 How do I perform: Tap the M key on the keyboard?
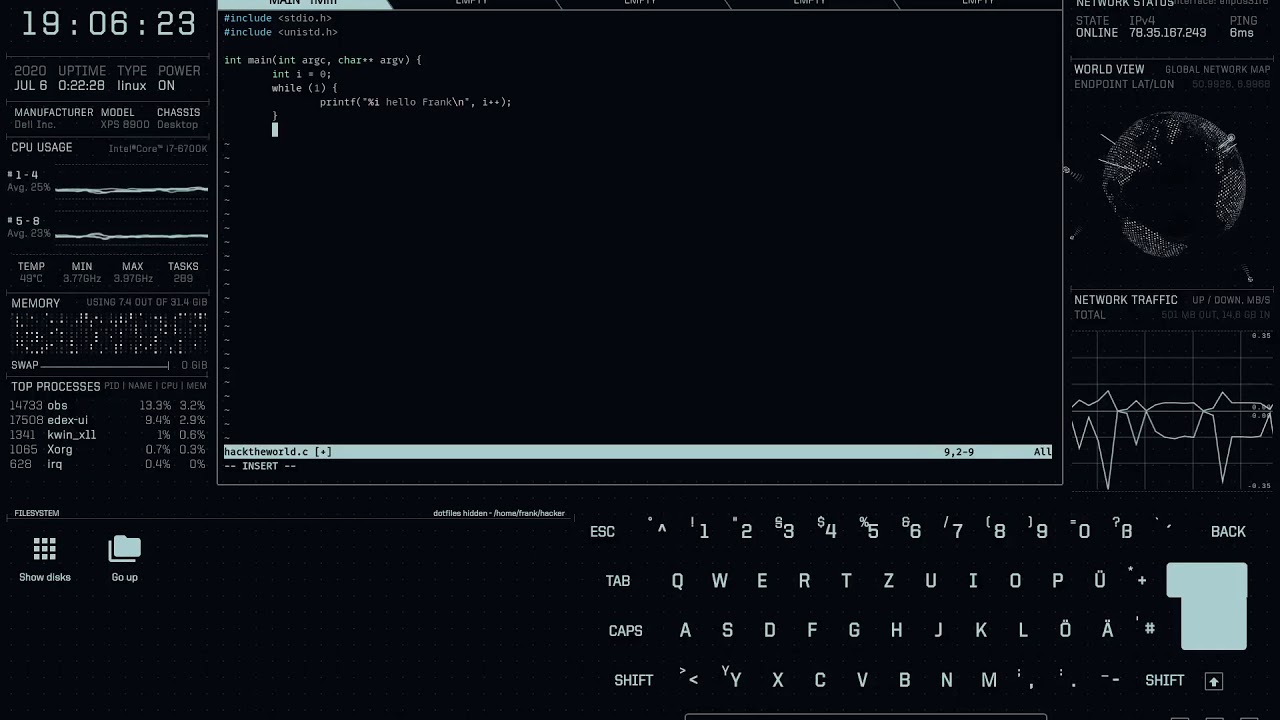(x=989, y=680)
